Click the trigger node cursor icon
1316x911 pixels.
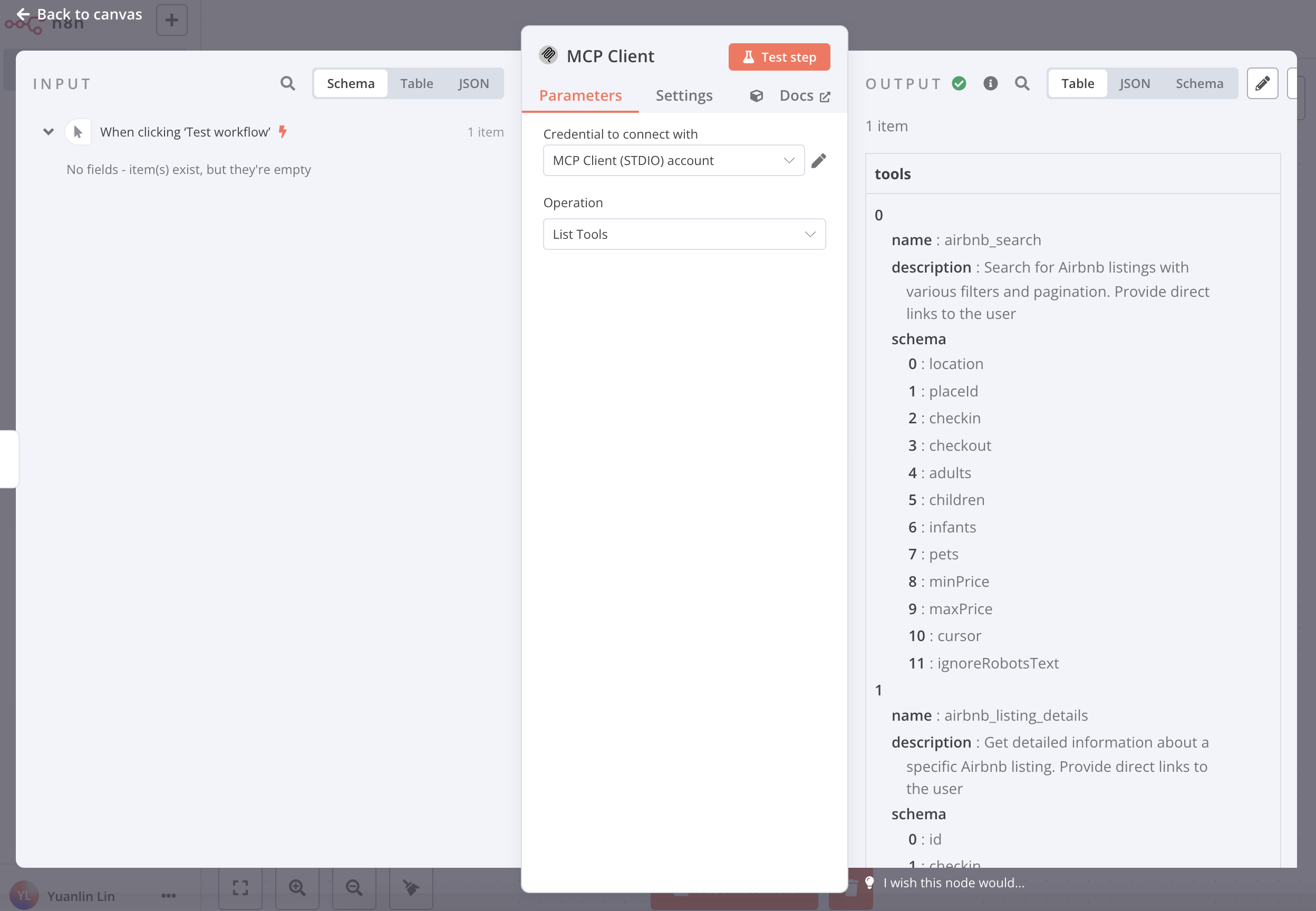click(x=78, y=132)
